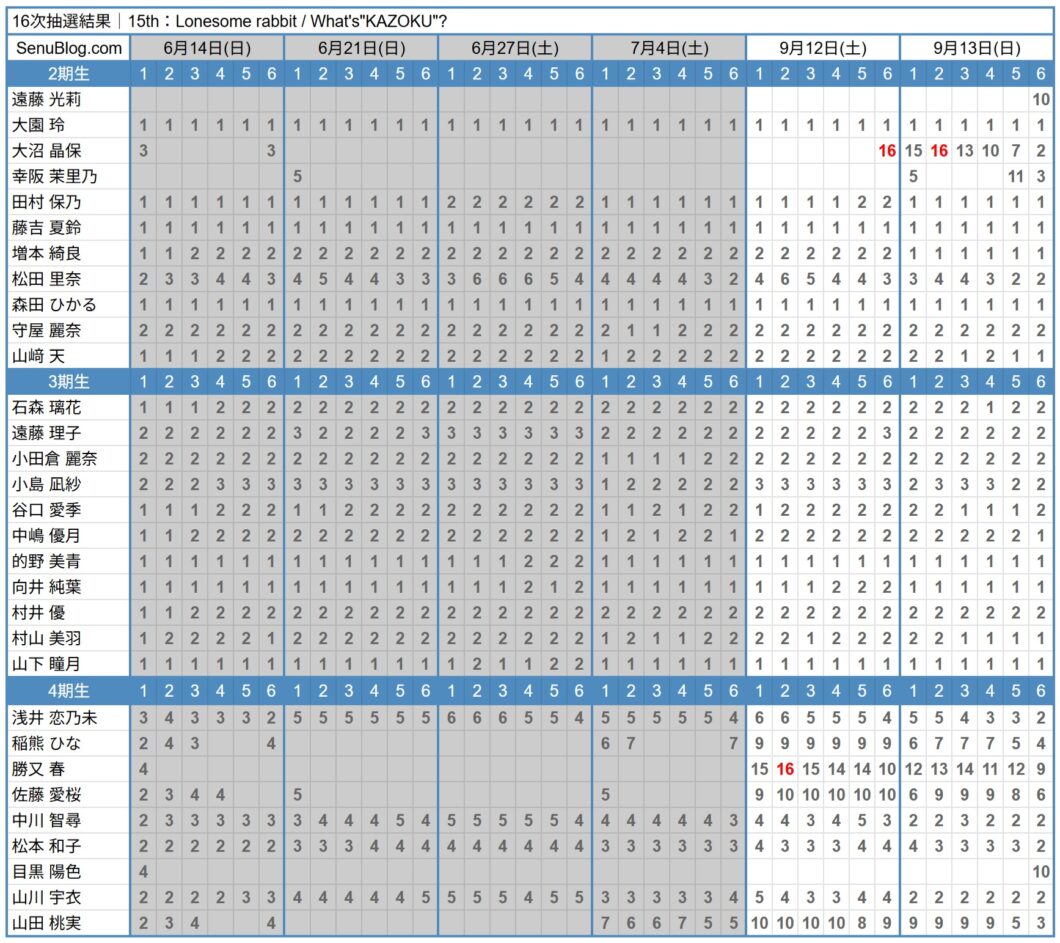Select the name 小島 凪紗
1060x943 pixels.
[46, 485]
